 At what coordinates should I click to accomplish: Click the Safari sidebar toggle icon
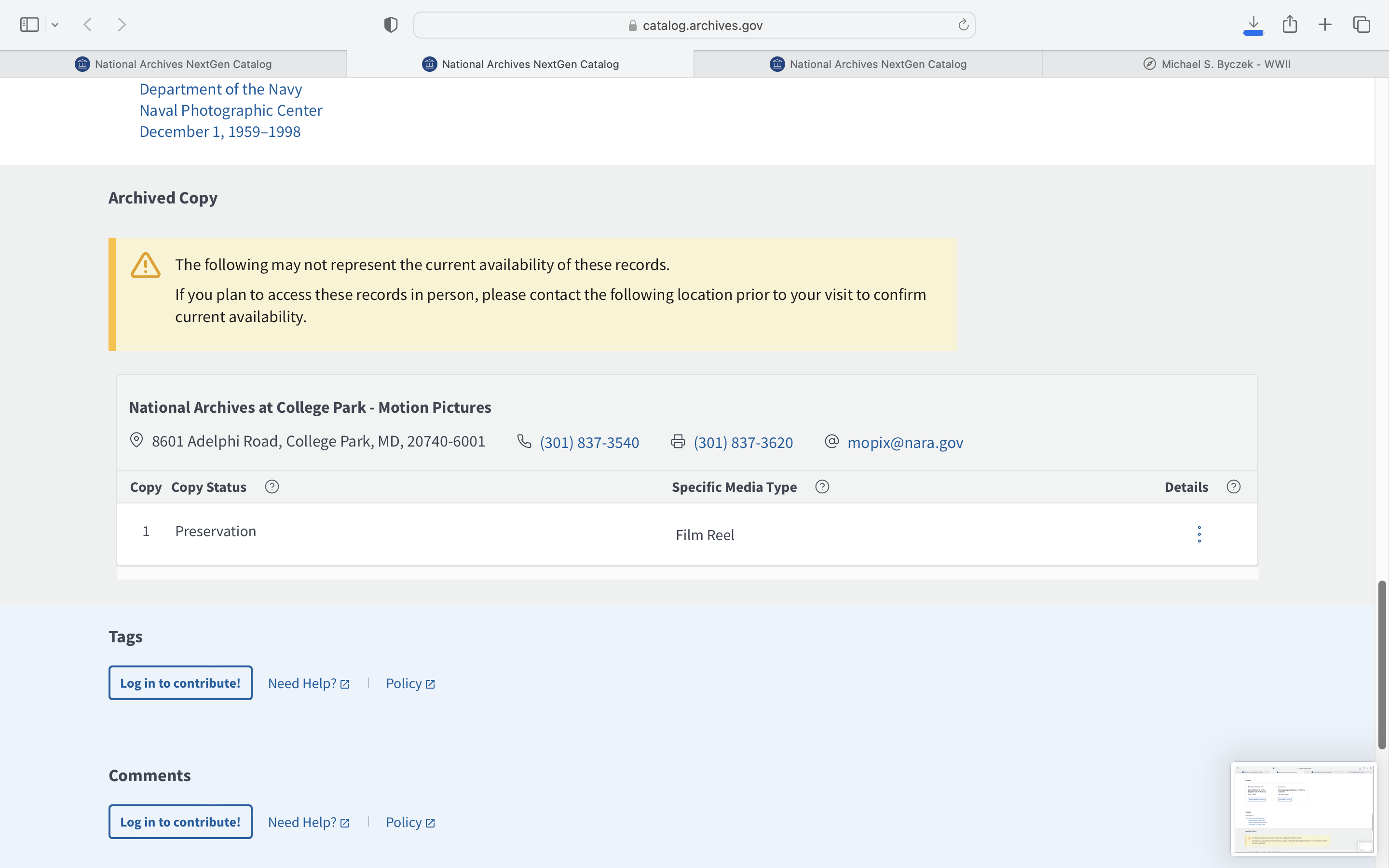coord(29,25)
